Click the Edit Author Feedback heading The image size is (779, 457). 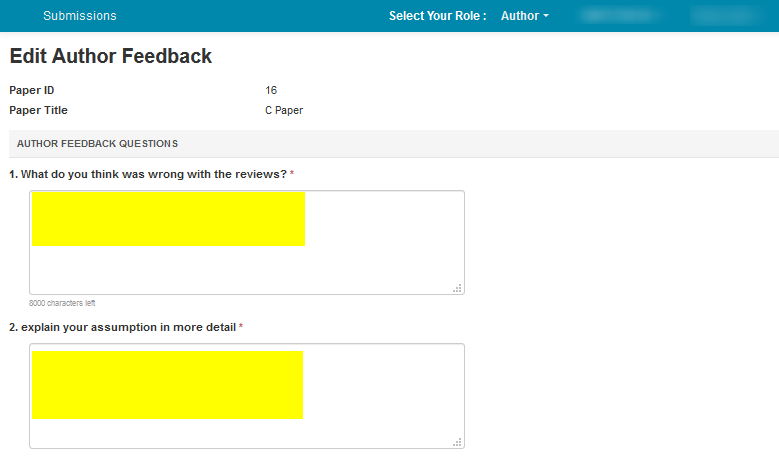[x=111, y=56]
